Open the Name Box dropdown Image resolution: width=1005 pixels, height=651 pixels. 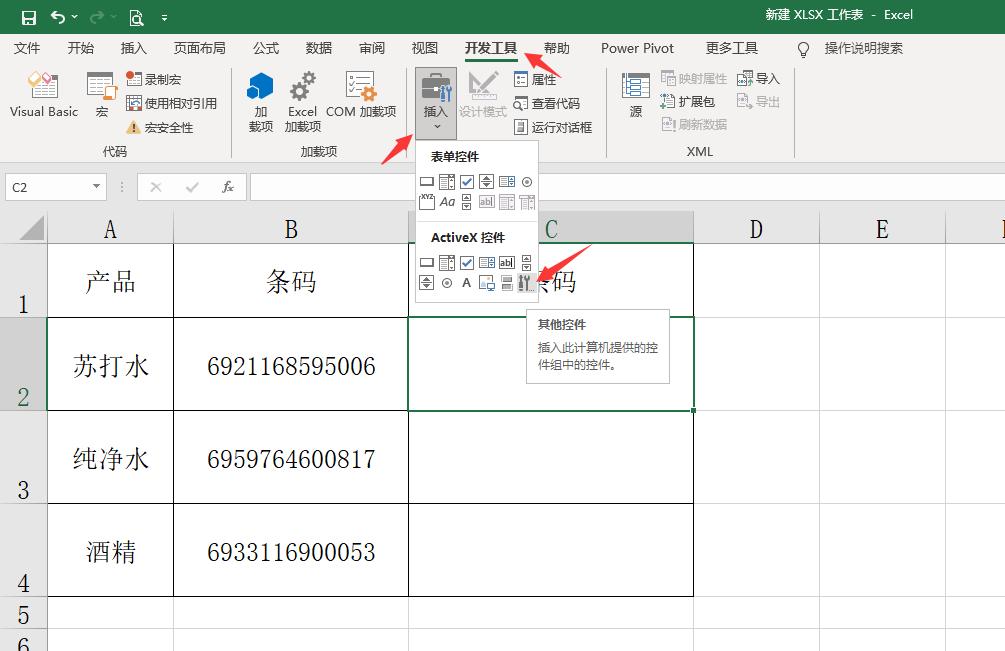tap(97, 186)
